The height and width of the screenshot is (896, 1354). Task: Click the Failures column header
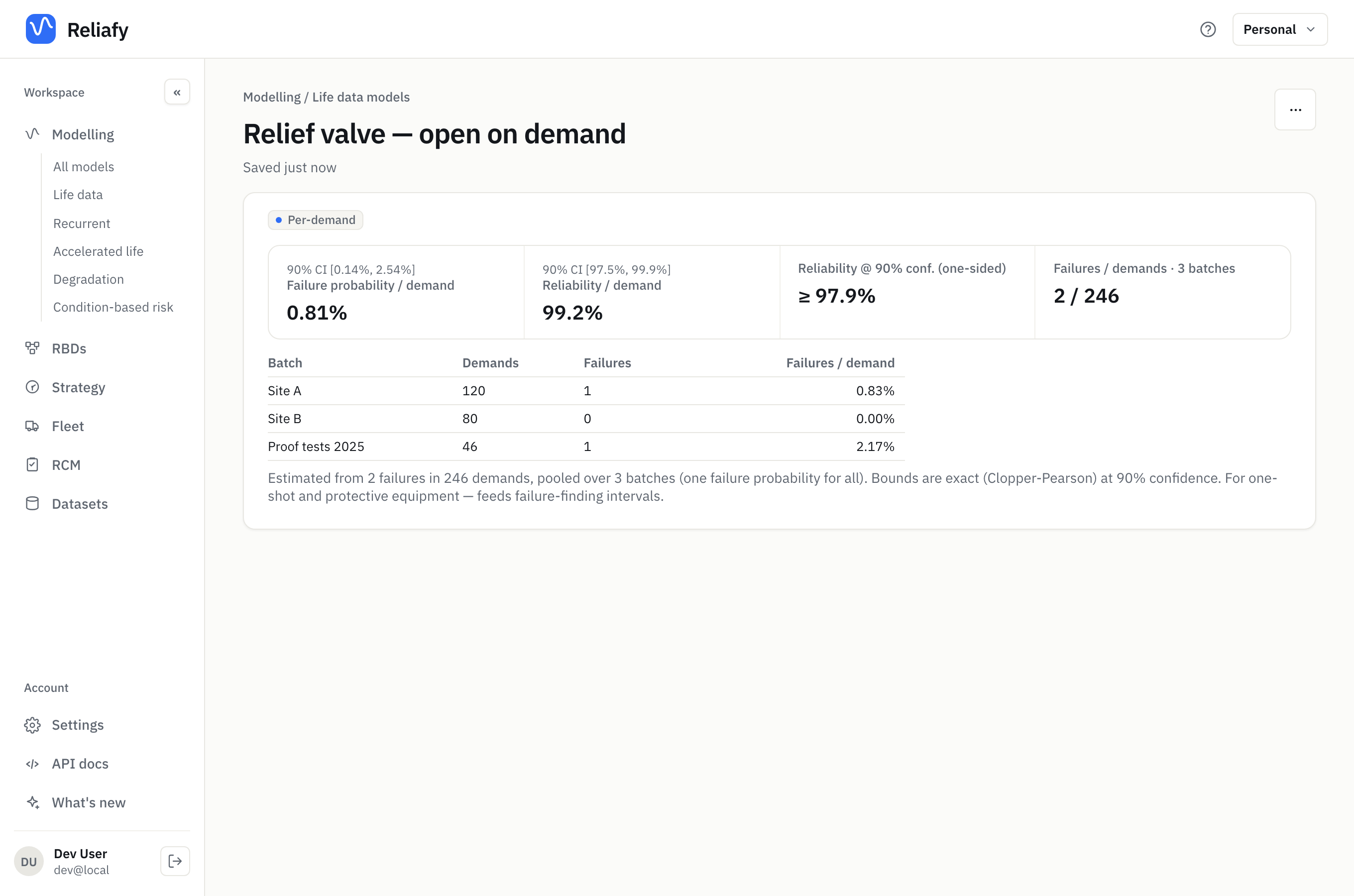point(607,363)
